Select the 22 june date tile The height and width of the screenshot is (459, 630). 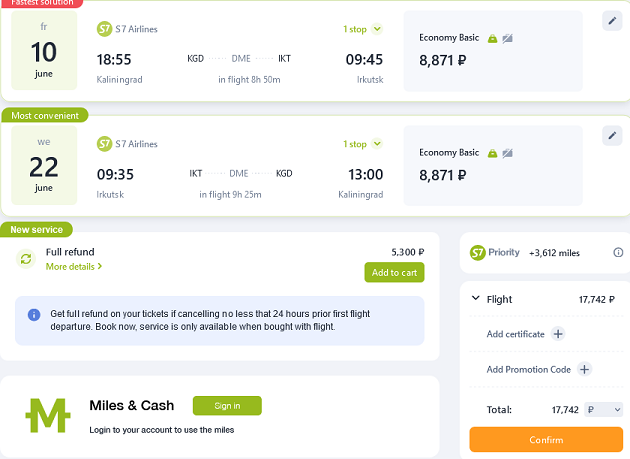click(x=44, y=165)
